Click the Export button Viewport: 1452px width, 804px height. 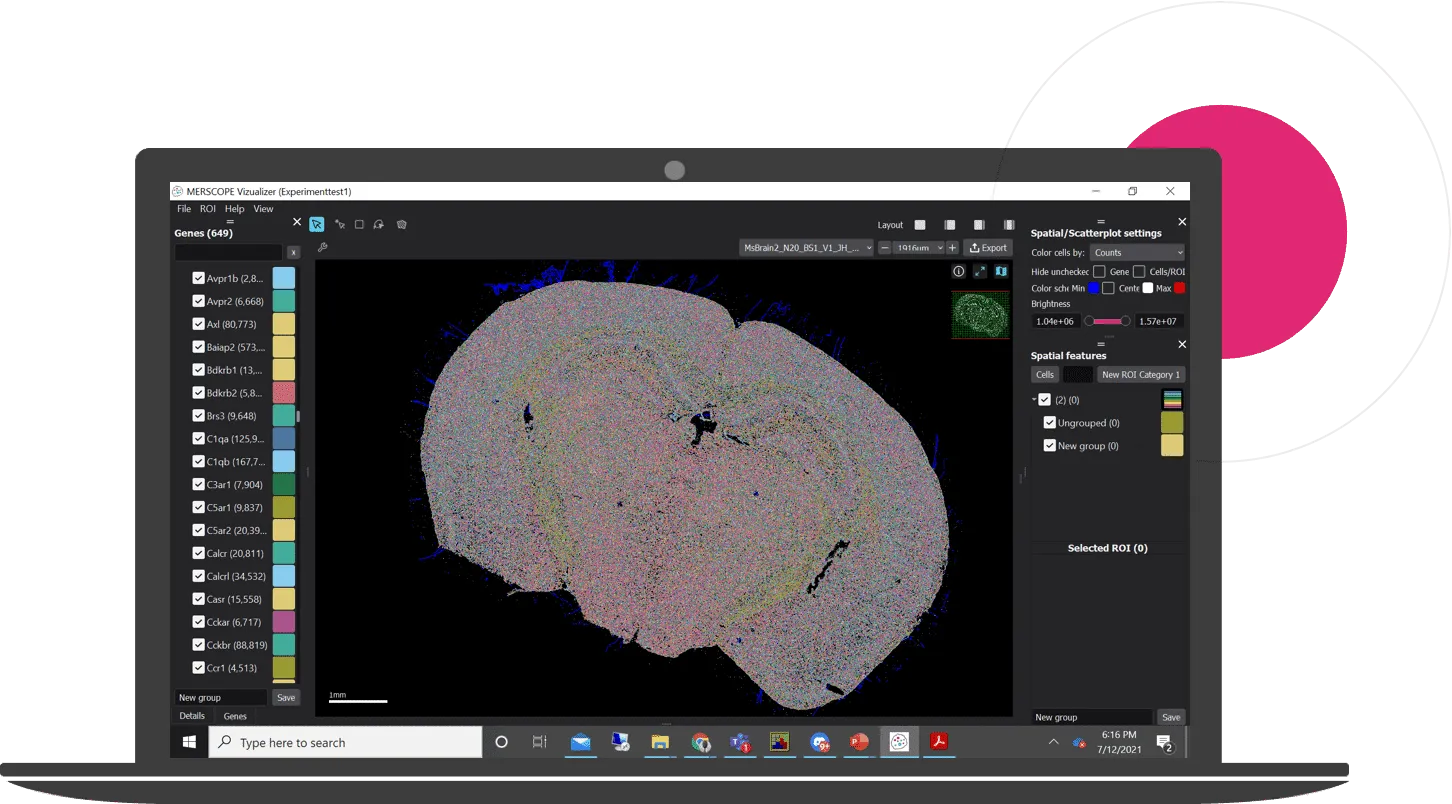(x=988, y=248)
